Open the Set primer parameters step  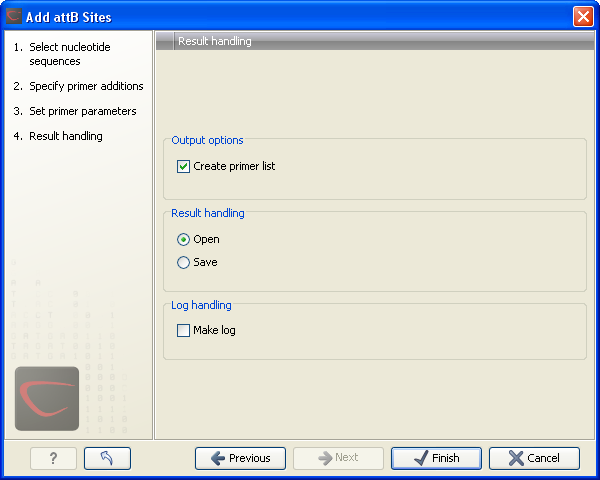point(82,111)
